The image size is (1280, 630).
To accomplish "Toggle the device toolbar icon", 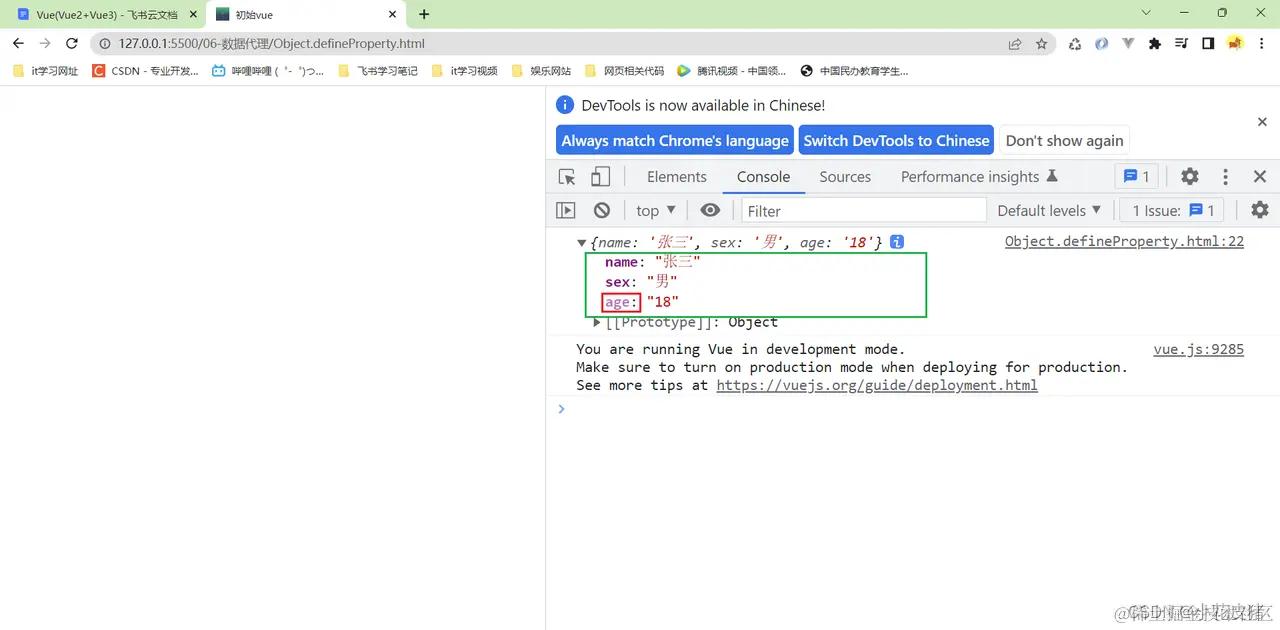I will (600, 177).
